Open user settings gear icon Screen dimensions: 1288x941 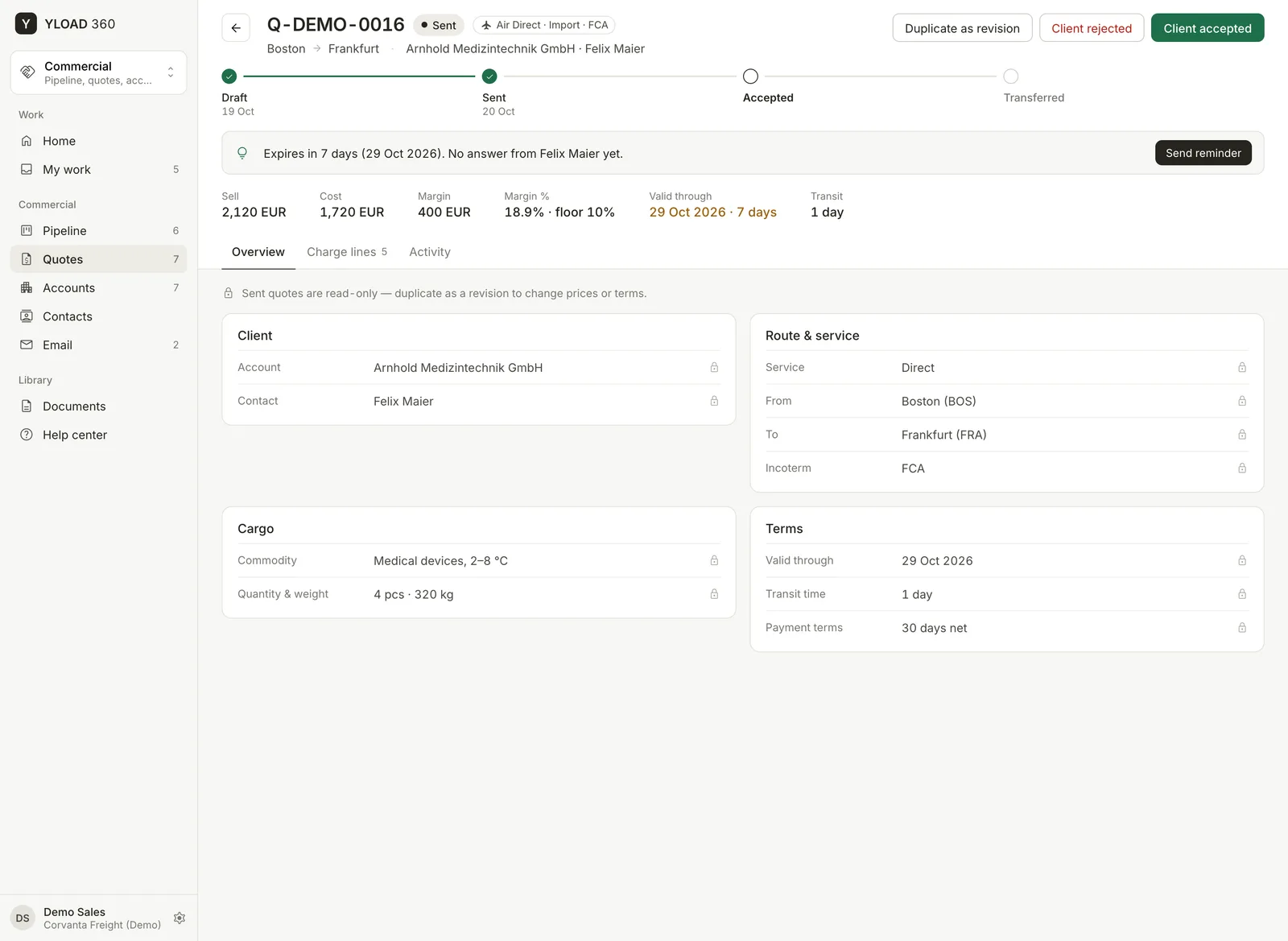[180, 918]
